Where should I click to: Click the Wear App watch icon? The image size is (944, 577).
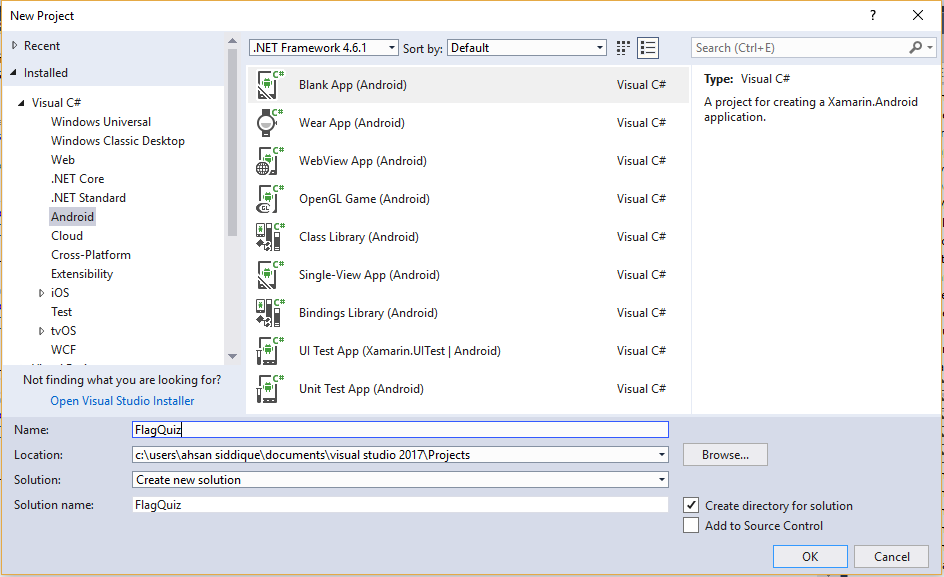point(269,123)
